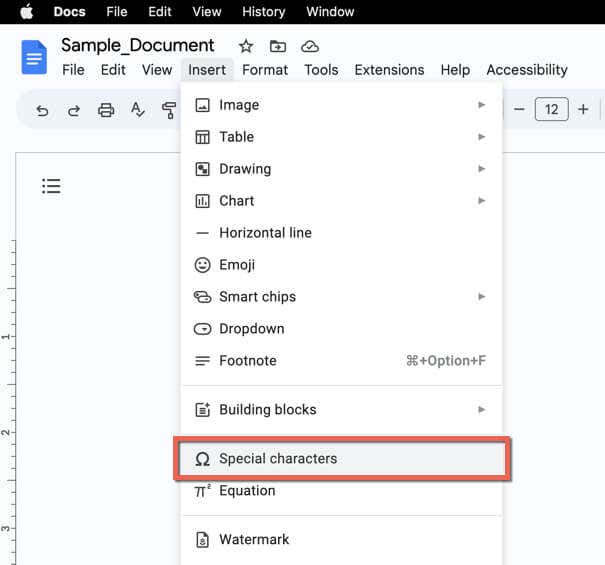This screenshot has width=605, height=565.
Task: Open the Docs File menu
Action: click(73, 70)
